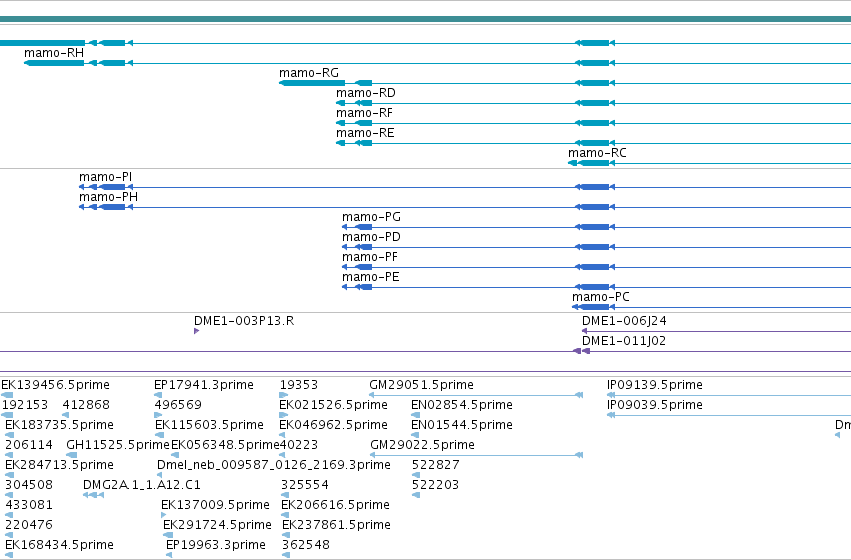Click the GH11525.5prime EST label

pos(118,445)
